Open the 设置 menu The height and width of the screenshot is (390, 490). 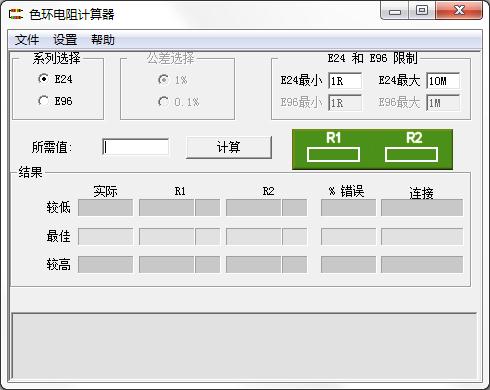pyautogui.click(x=65, y=40)
